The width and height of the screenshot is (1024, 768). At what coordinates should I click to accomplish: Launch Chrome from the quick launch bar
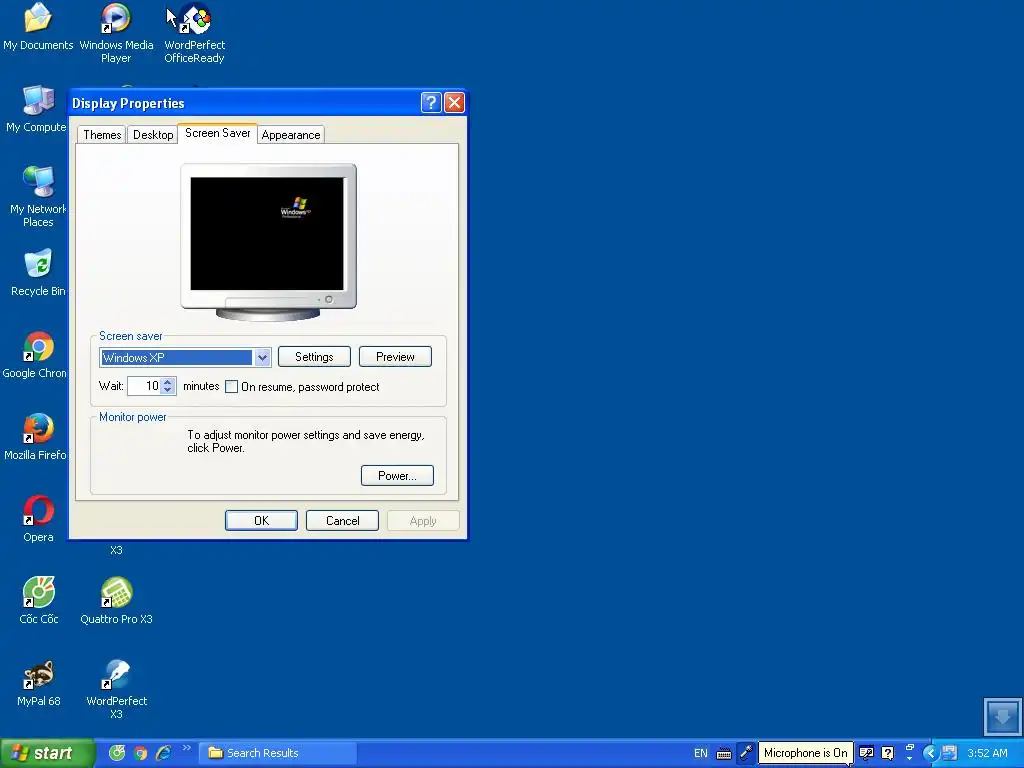point(140,753)
